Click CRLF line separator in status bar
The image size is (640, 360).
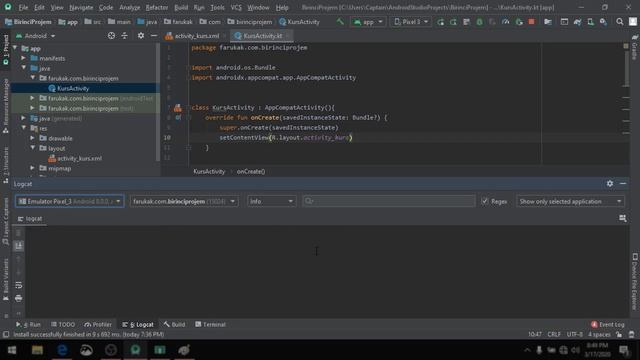(554, 335)
